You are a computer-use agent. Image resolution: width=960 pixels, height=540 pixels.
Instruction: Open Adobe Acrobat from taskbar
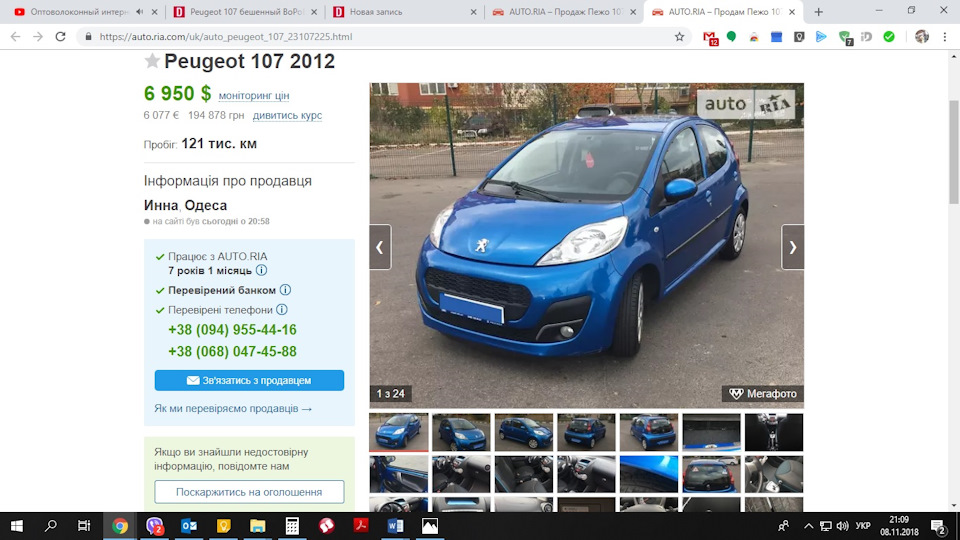[x=361, y=526]
